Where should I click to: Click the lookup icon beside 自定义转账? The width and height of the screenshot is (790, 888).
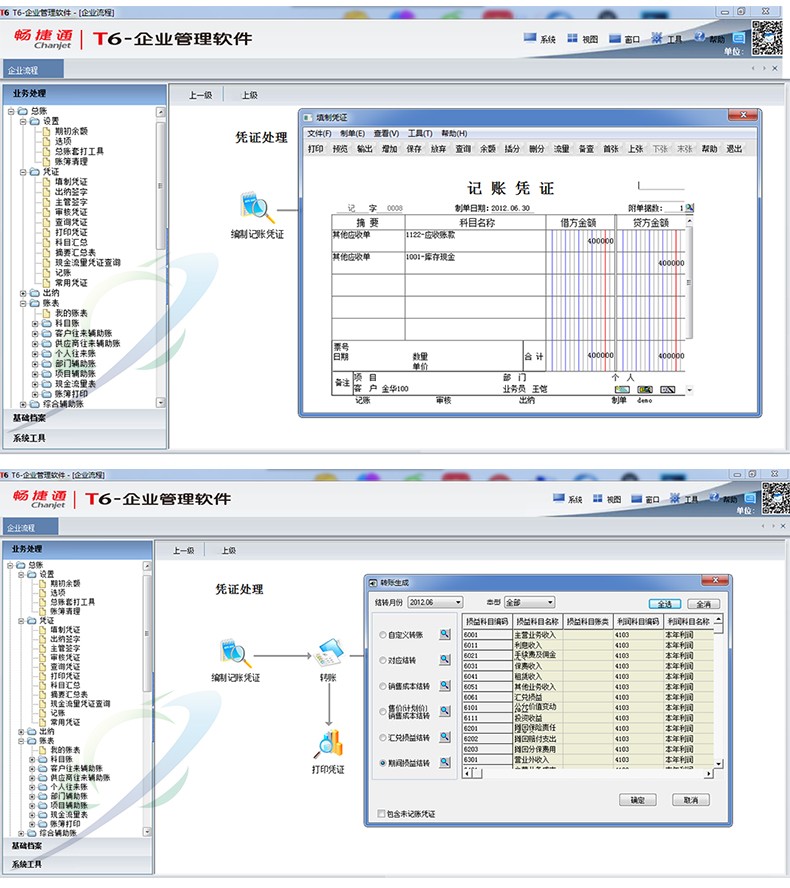click(445, 634)
